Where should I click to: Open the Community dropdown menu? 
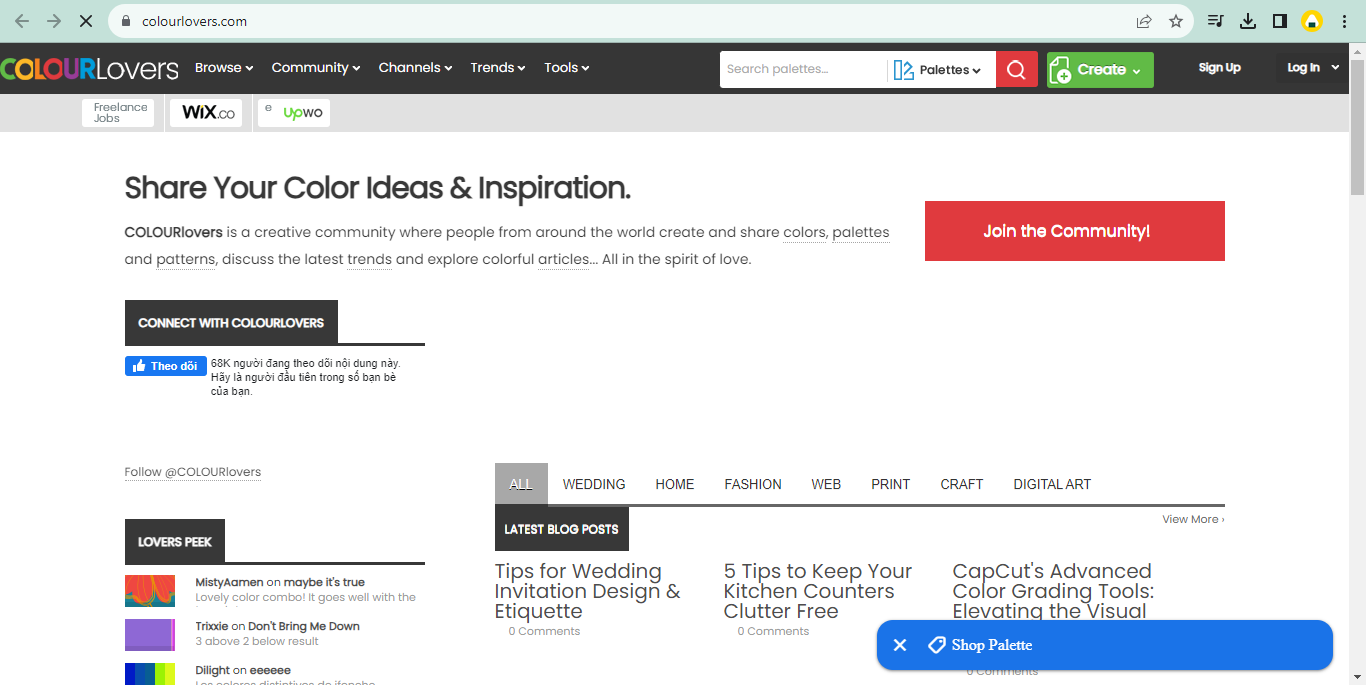point(316,68)
